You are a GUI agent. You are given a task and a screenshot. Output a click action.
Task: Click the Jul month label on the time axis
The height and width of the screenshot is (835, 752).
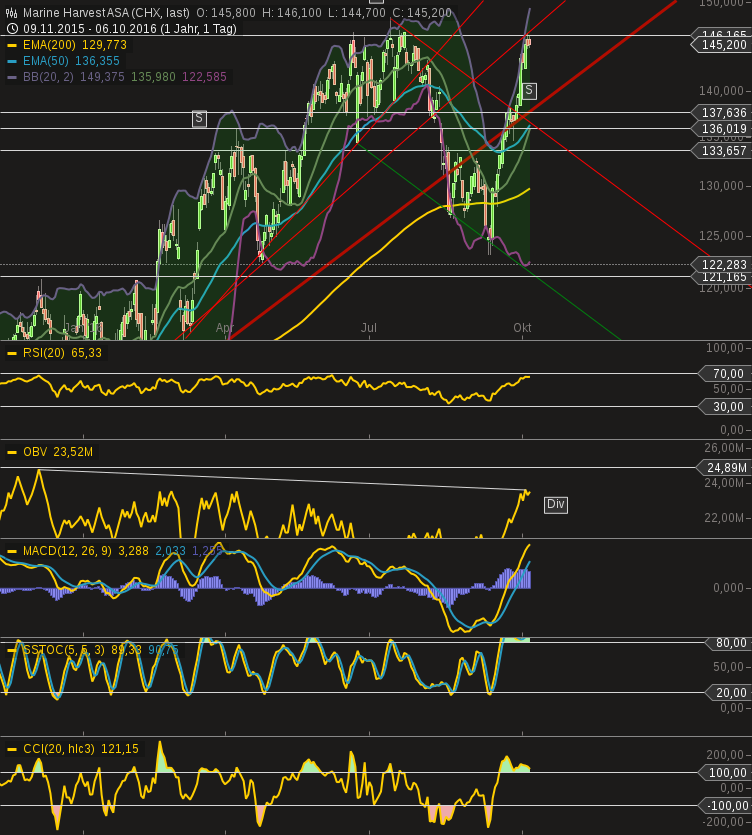pos(369,328)
